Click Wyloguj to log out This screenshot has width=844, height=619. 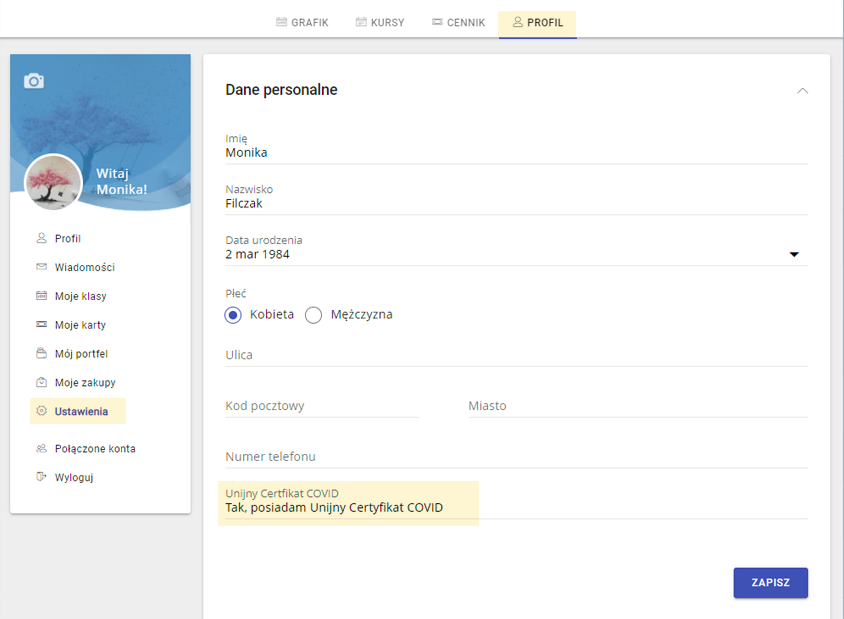[74, 477]
